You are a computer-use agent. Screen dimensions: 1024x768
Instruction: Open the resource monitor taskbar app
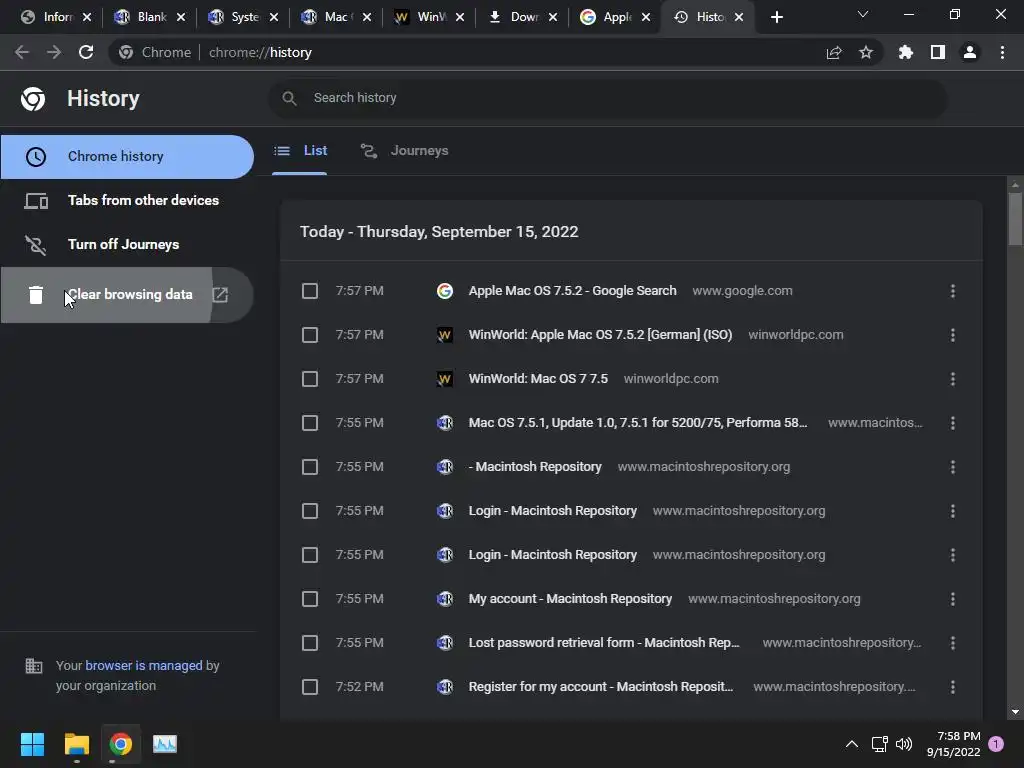pyautogui.click(x=165, y=744)
